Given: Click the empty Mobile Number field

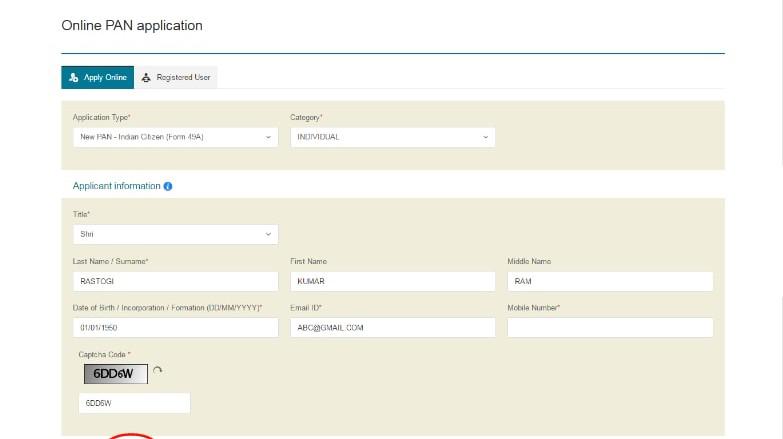Looking at the screenshot, I should 610,328.
